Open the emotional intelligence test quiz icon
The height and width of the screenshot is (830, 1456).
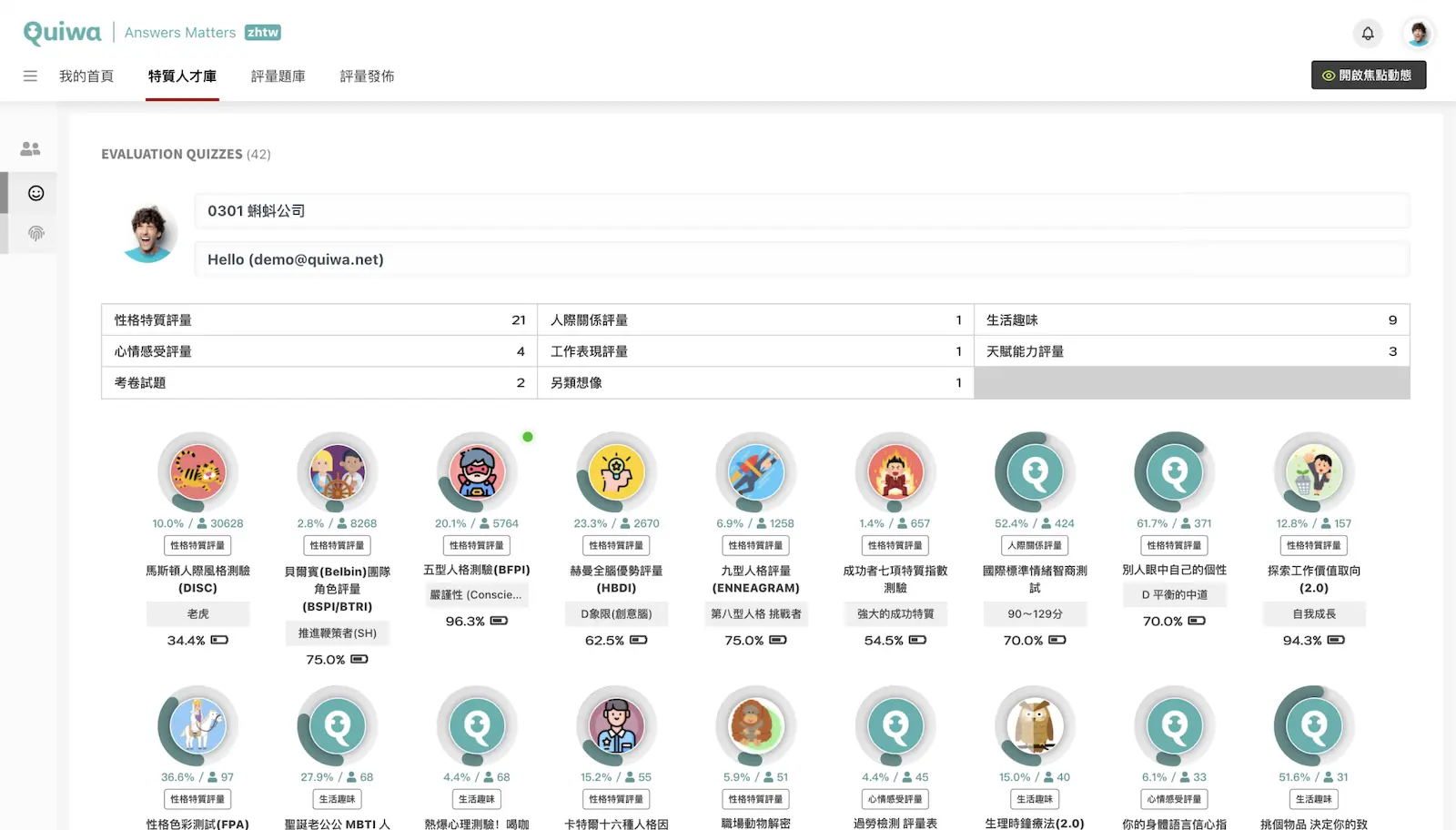[1035, 472]
